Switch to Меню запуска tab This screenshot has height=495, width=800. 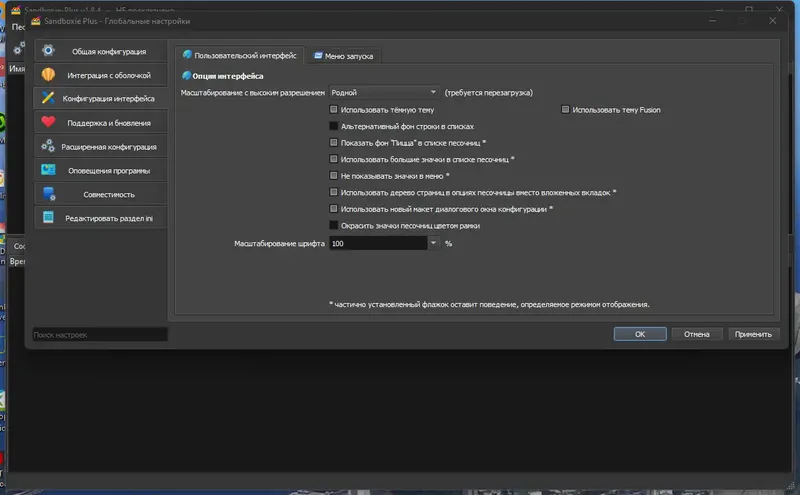point(343,56)
